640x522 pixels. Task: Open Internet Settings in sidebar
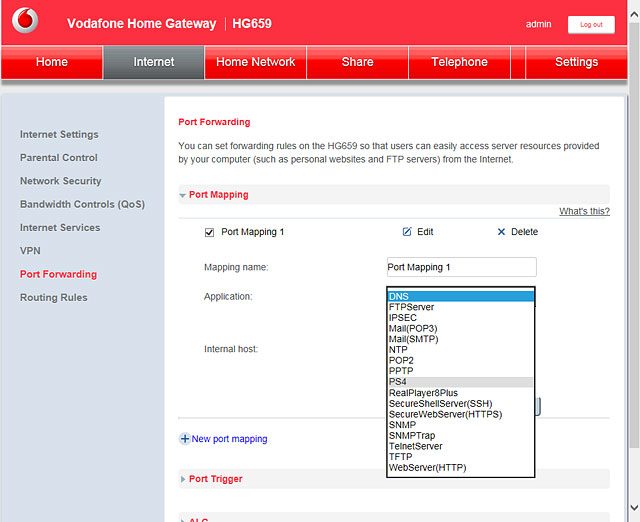pyautogui.click(x=59, y=134)
